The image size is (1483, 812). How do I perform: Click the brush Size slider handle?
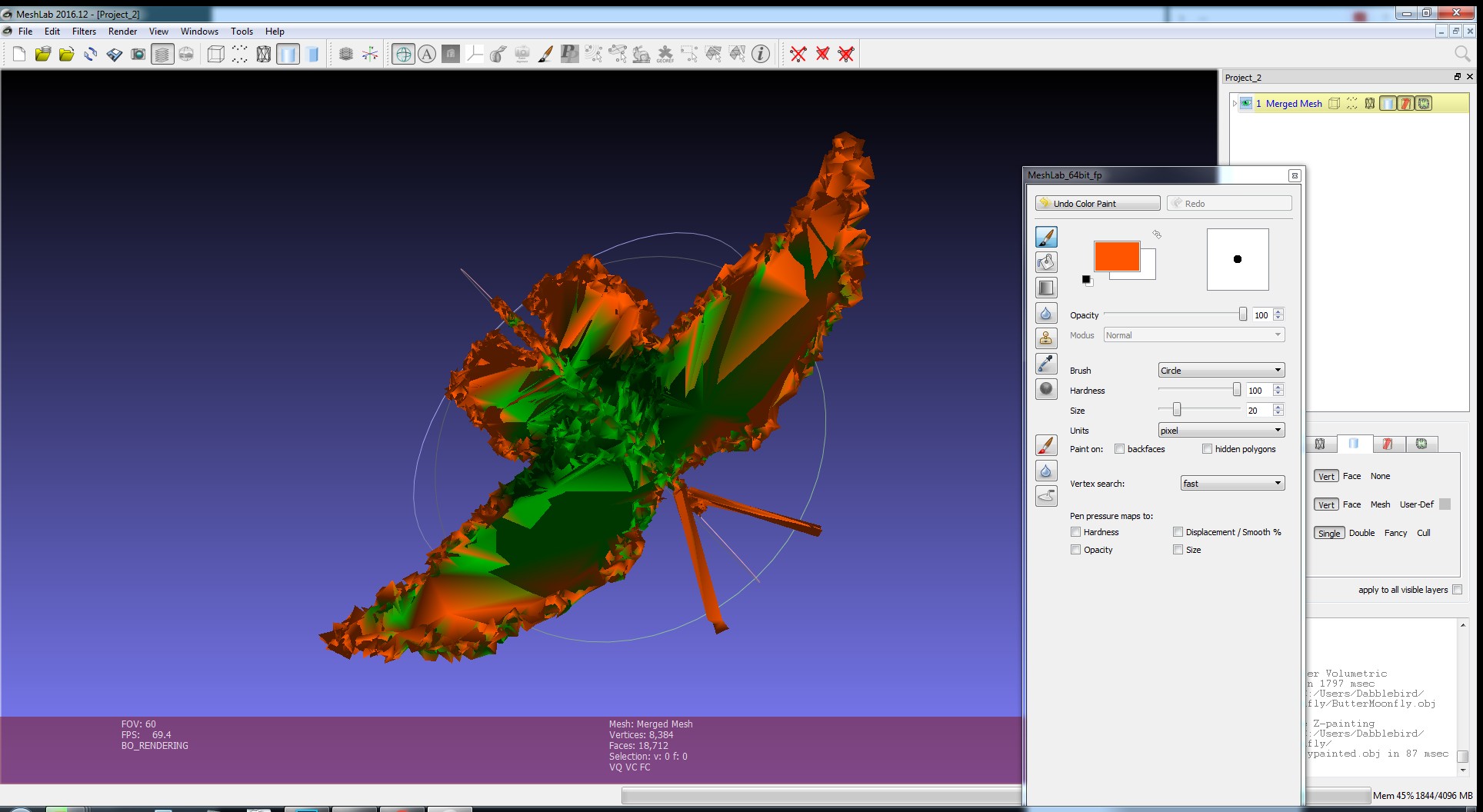pos(1177,410)
